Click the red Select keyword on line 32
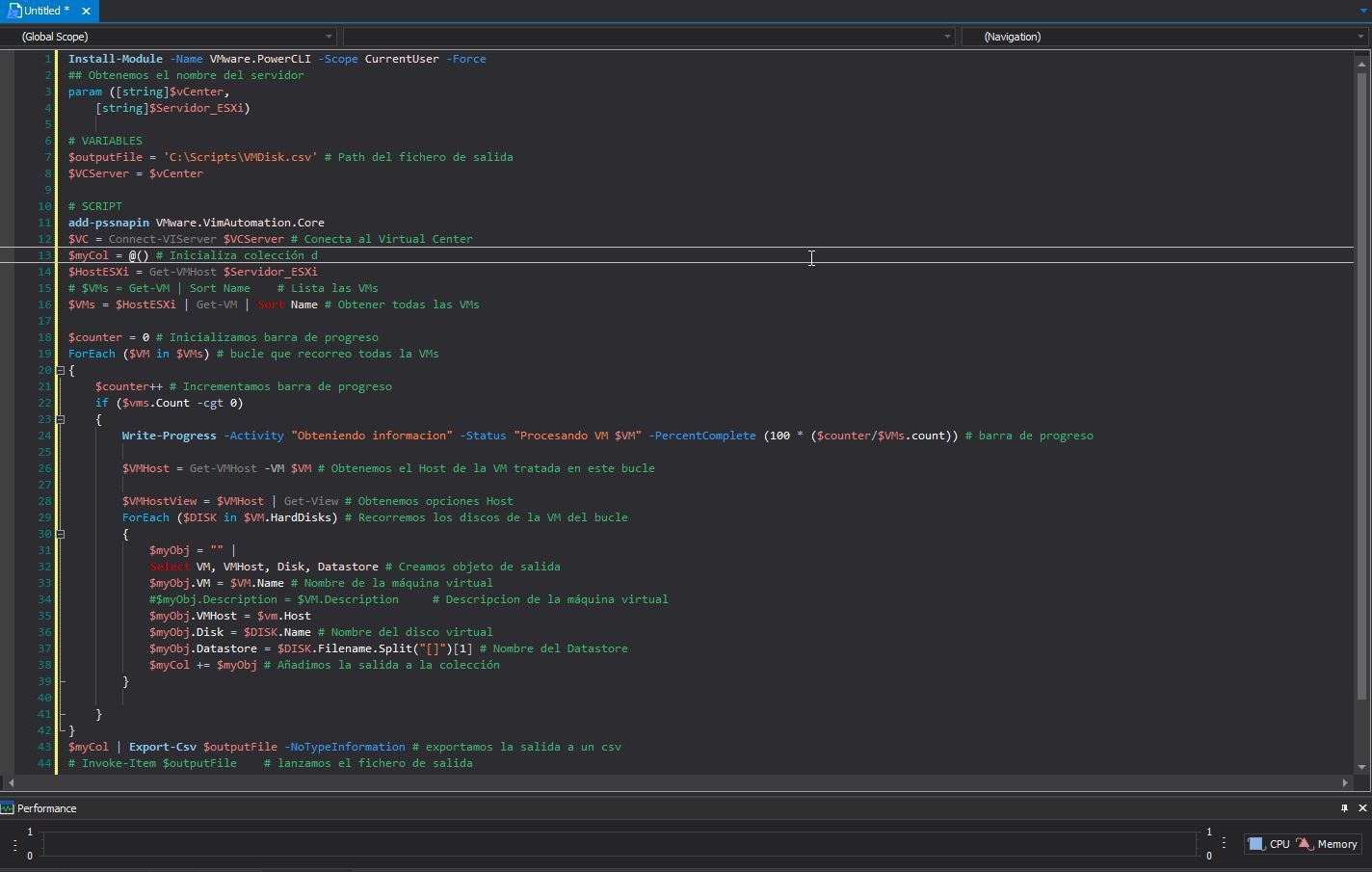This screenshot has width=1372, height=872. coord(170,567)
